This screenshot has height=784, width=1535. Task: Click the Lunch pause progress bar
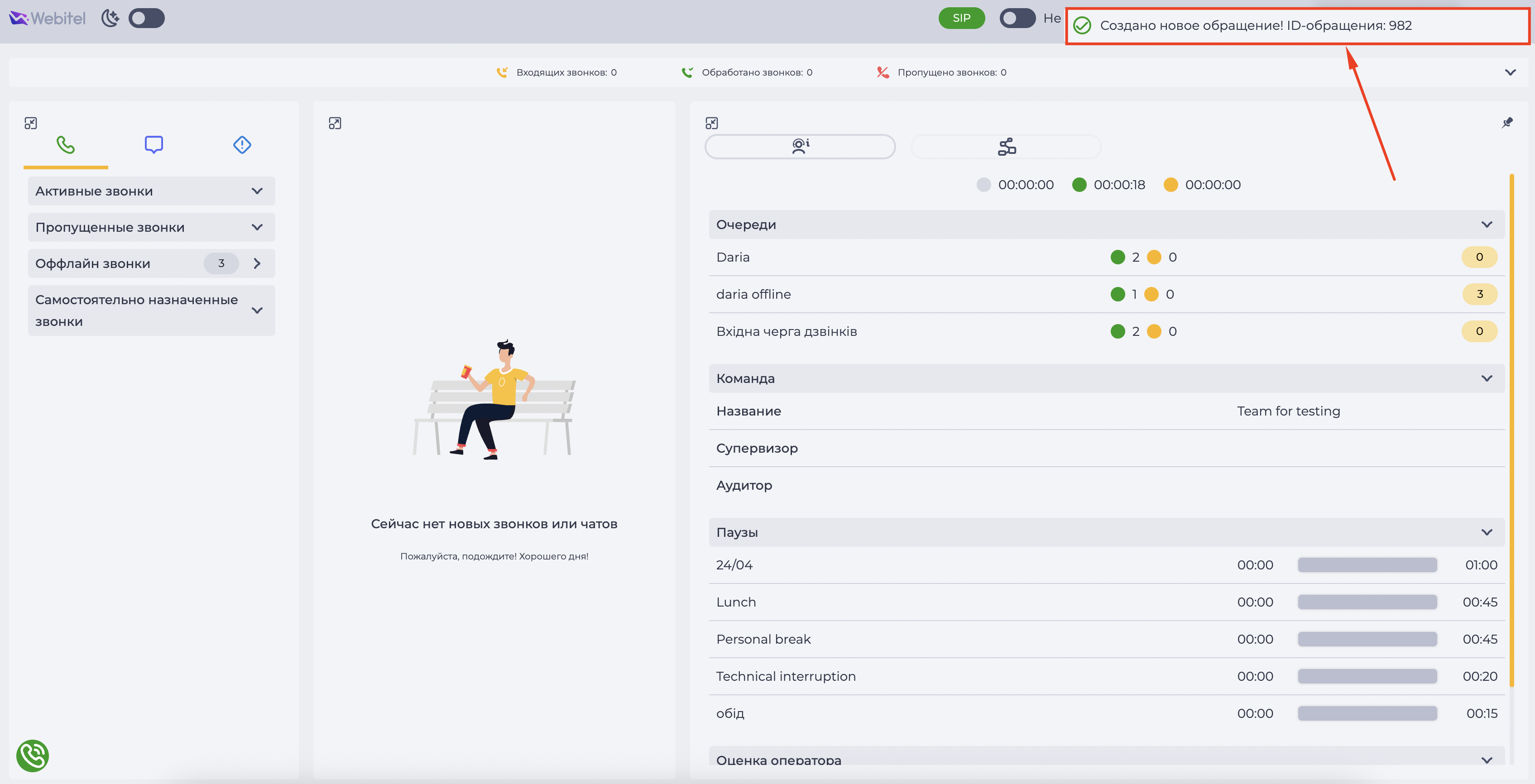click(1367, 602)
